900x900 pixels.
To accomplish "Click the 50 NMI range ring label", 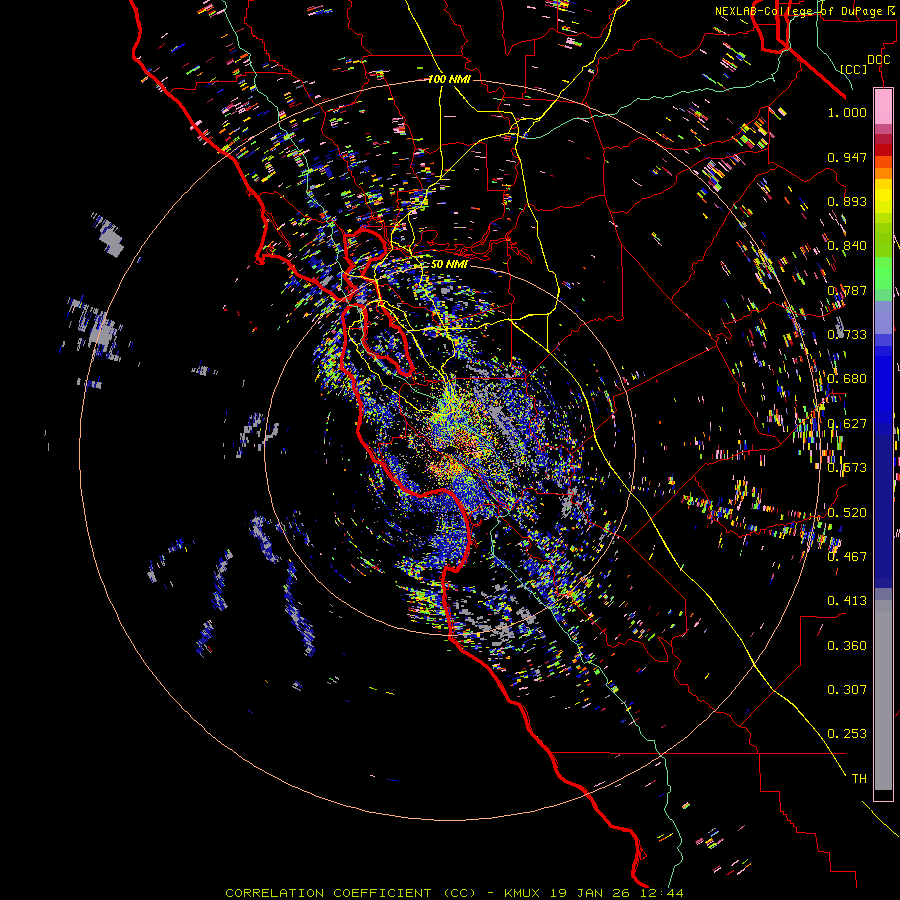I will point(449,265).
